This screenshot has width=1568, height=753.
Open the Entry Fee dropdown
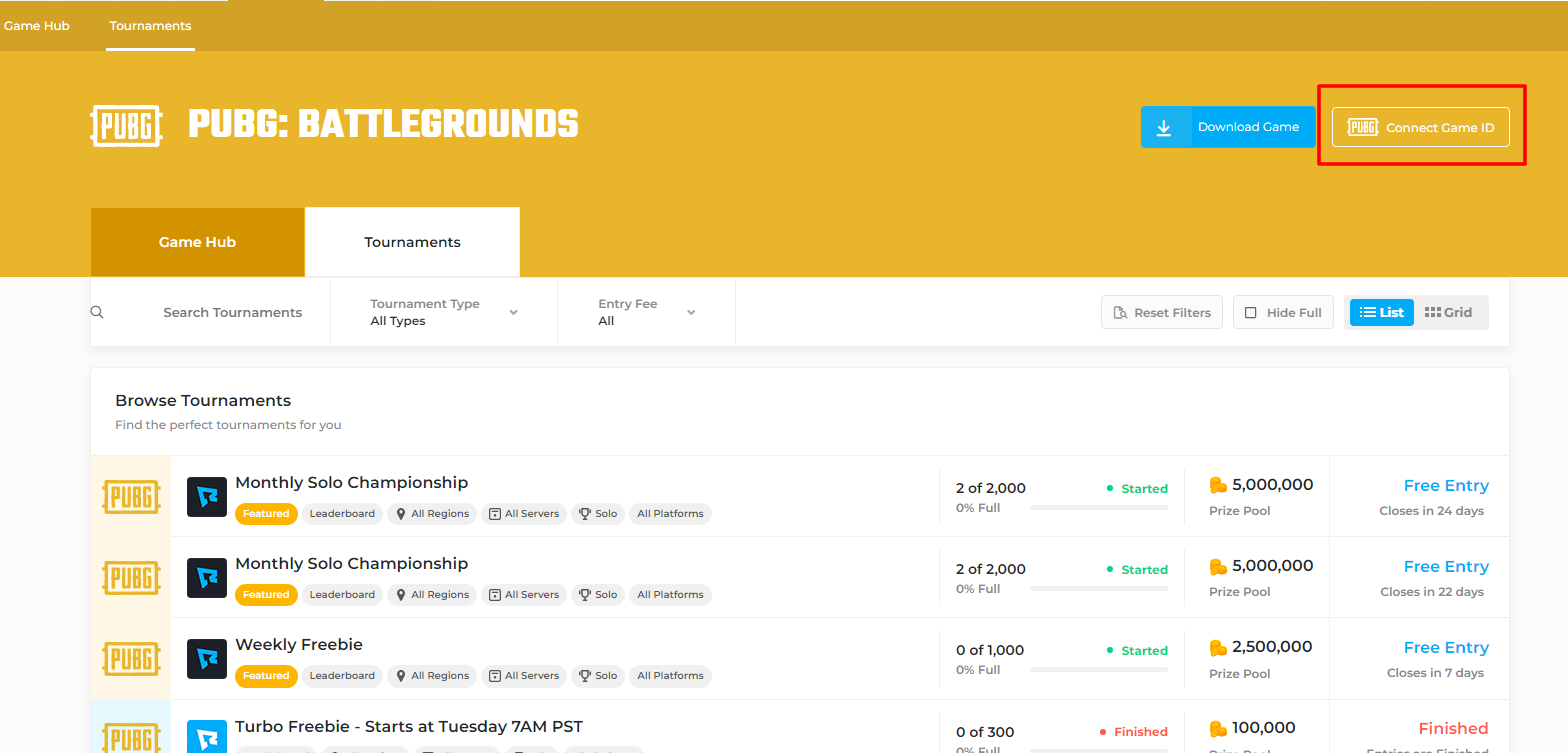coord(647,312)
